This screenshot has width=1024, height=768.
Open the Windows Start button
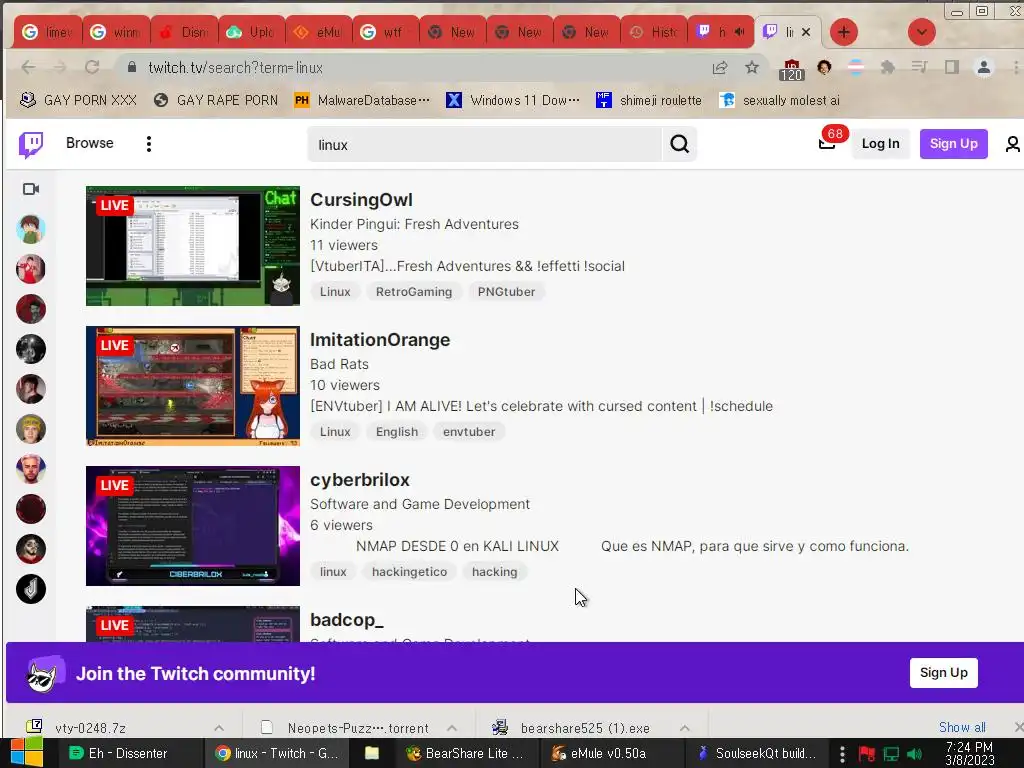coord(26,753)
